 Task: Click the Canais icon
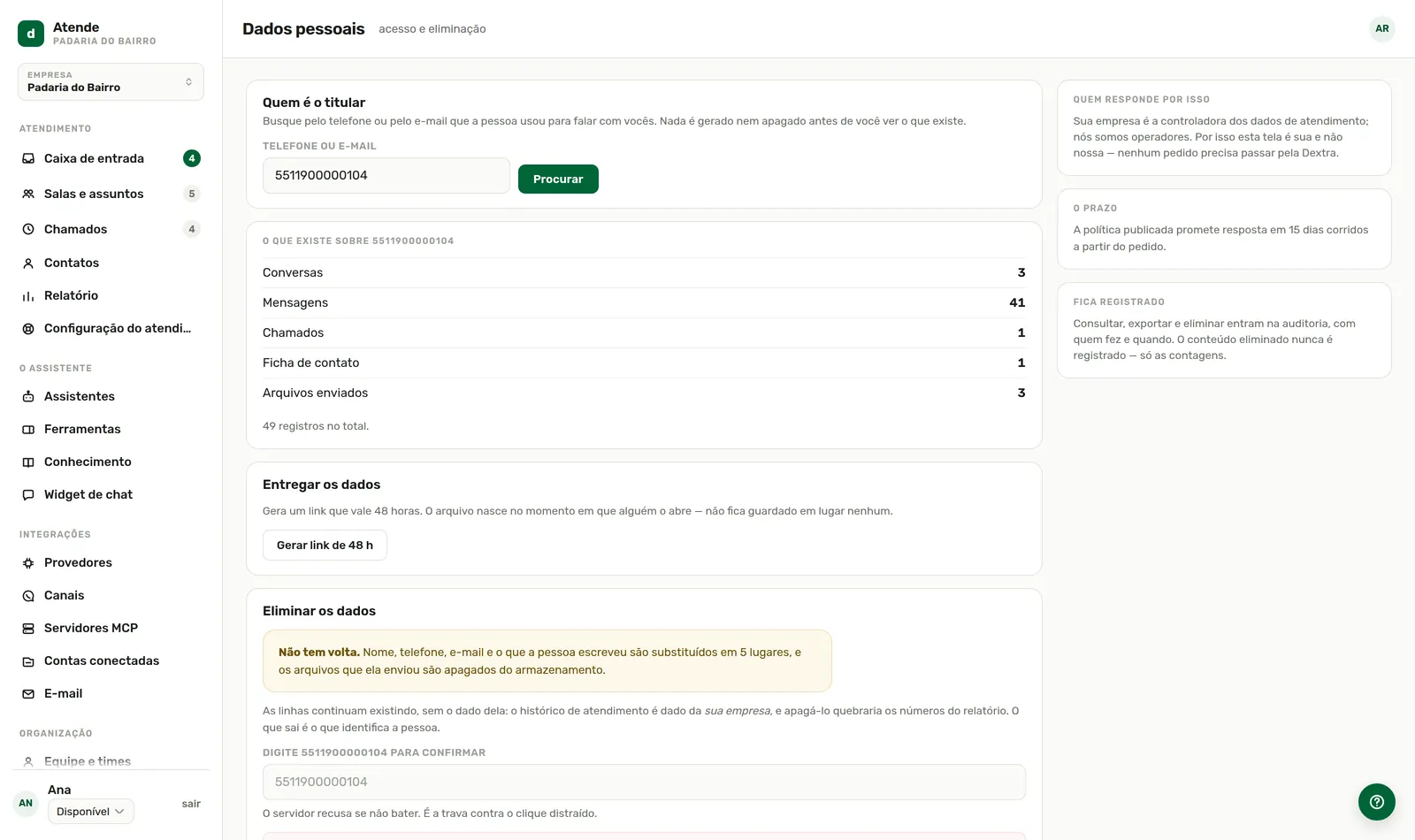coord(28,596)
